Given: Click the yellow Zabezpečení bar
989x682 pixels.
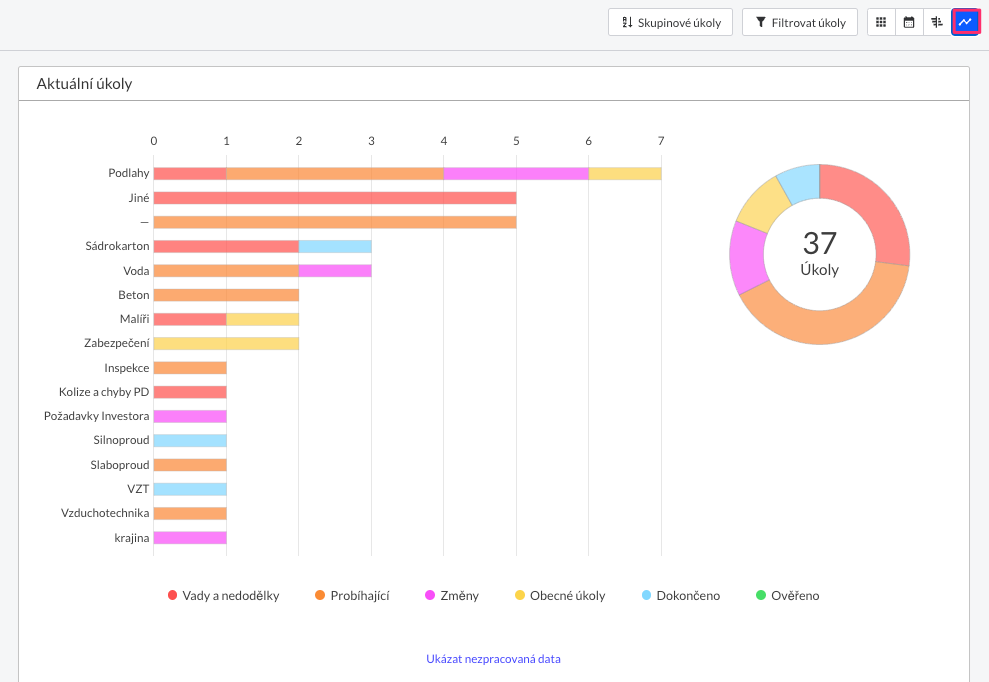Looking at the screenshot, I should pyautogui.click(x=226, y=343).
